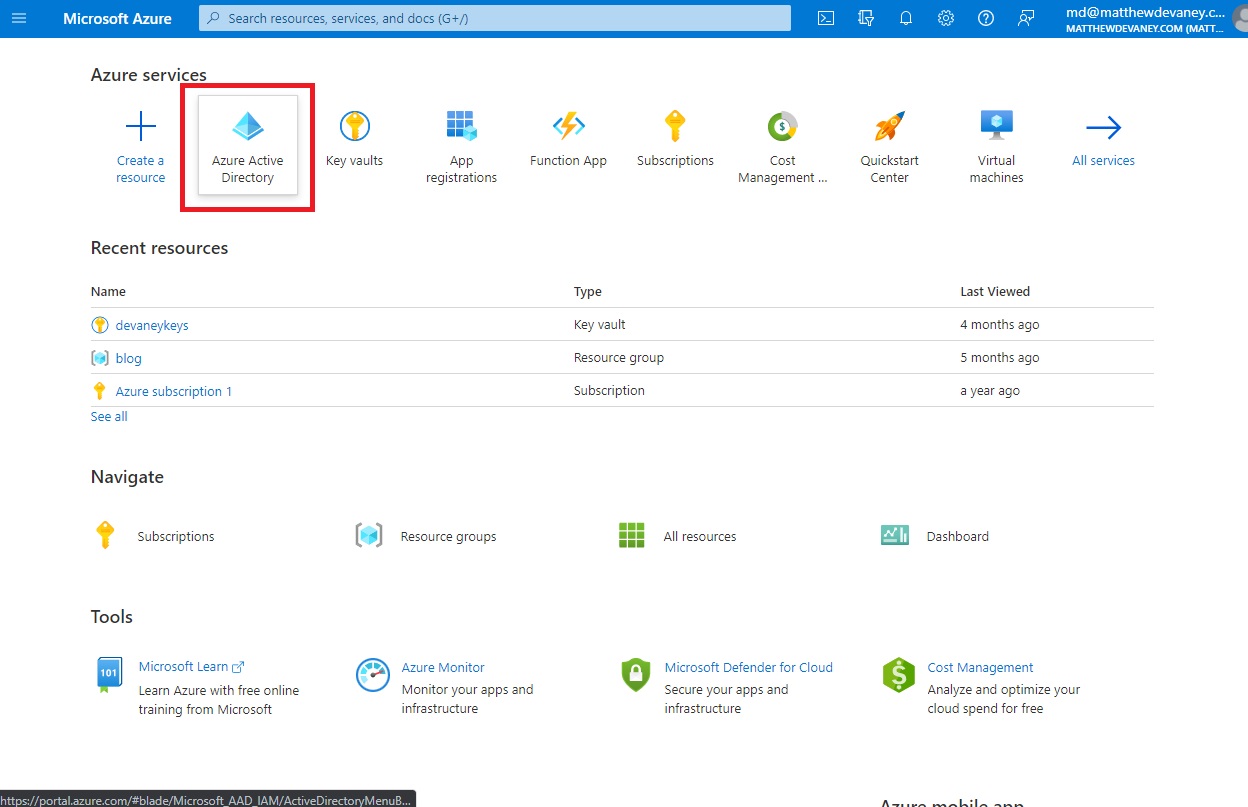The height and width of the screenshot is (807, 1248).
Task: Open the Help pane
Action: click(986, 18)
